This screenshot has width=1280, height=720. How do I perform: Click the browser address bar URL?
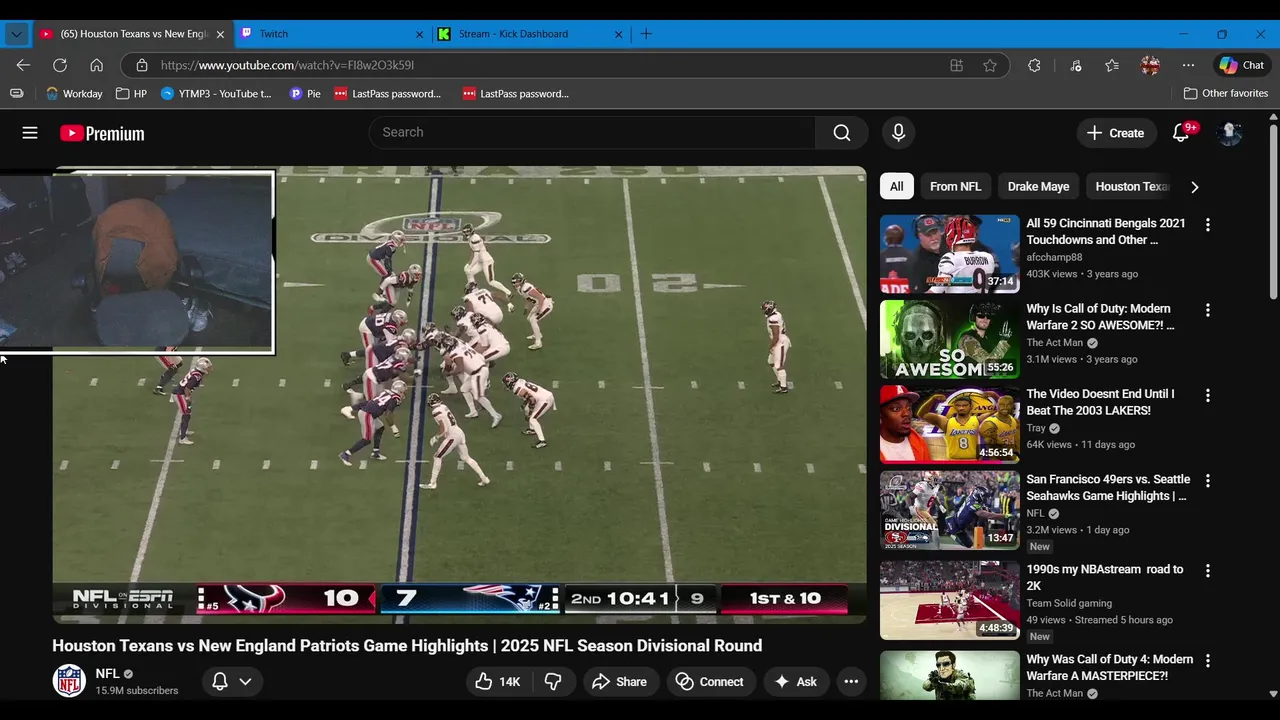[x=287, y=65]
